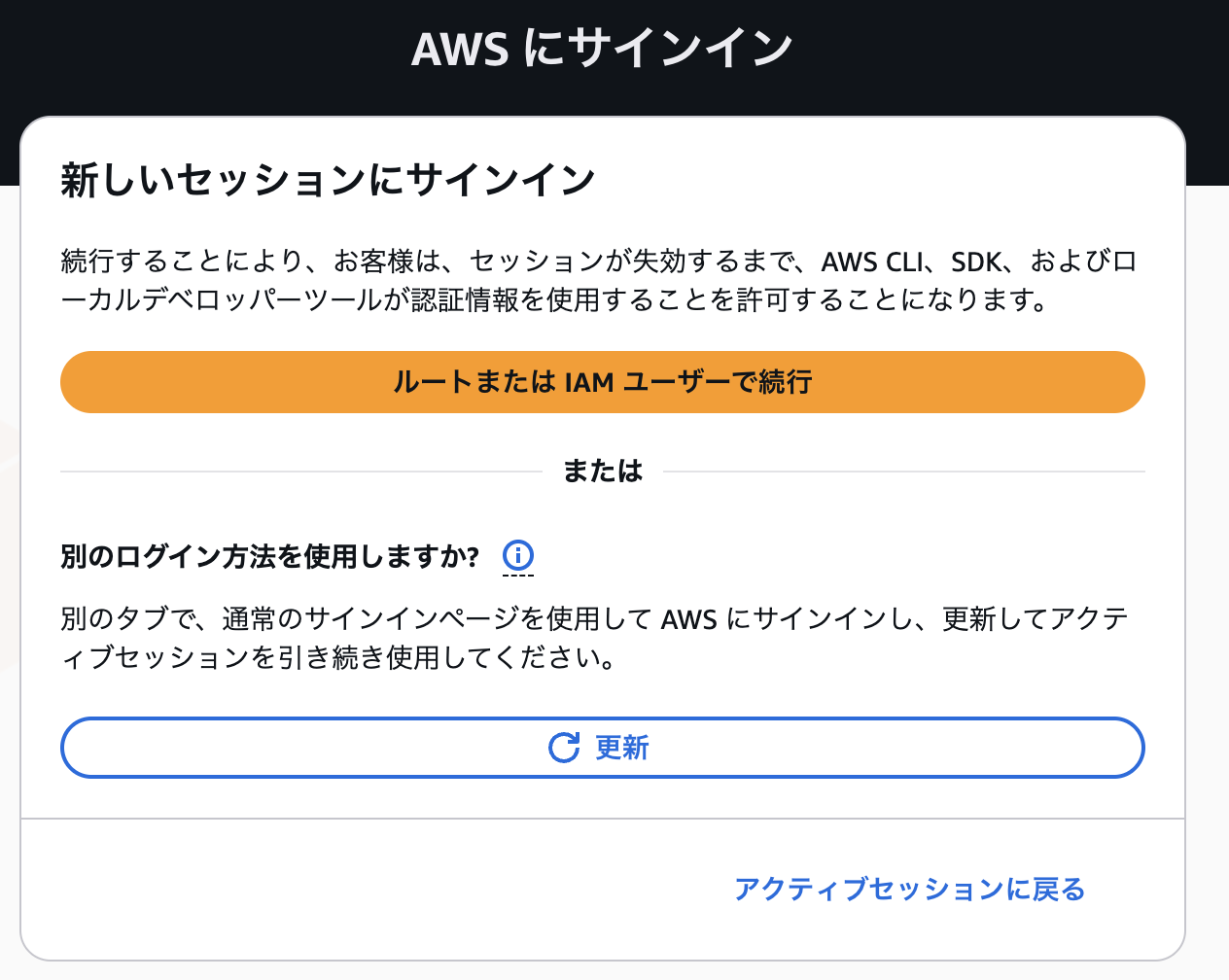The height and width of the screenshot is (980, 1229).
Task: Open the アクティブセッションに戻る link
Action: pyautogui.click(x=909, y=889)
